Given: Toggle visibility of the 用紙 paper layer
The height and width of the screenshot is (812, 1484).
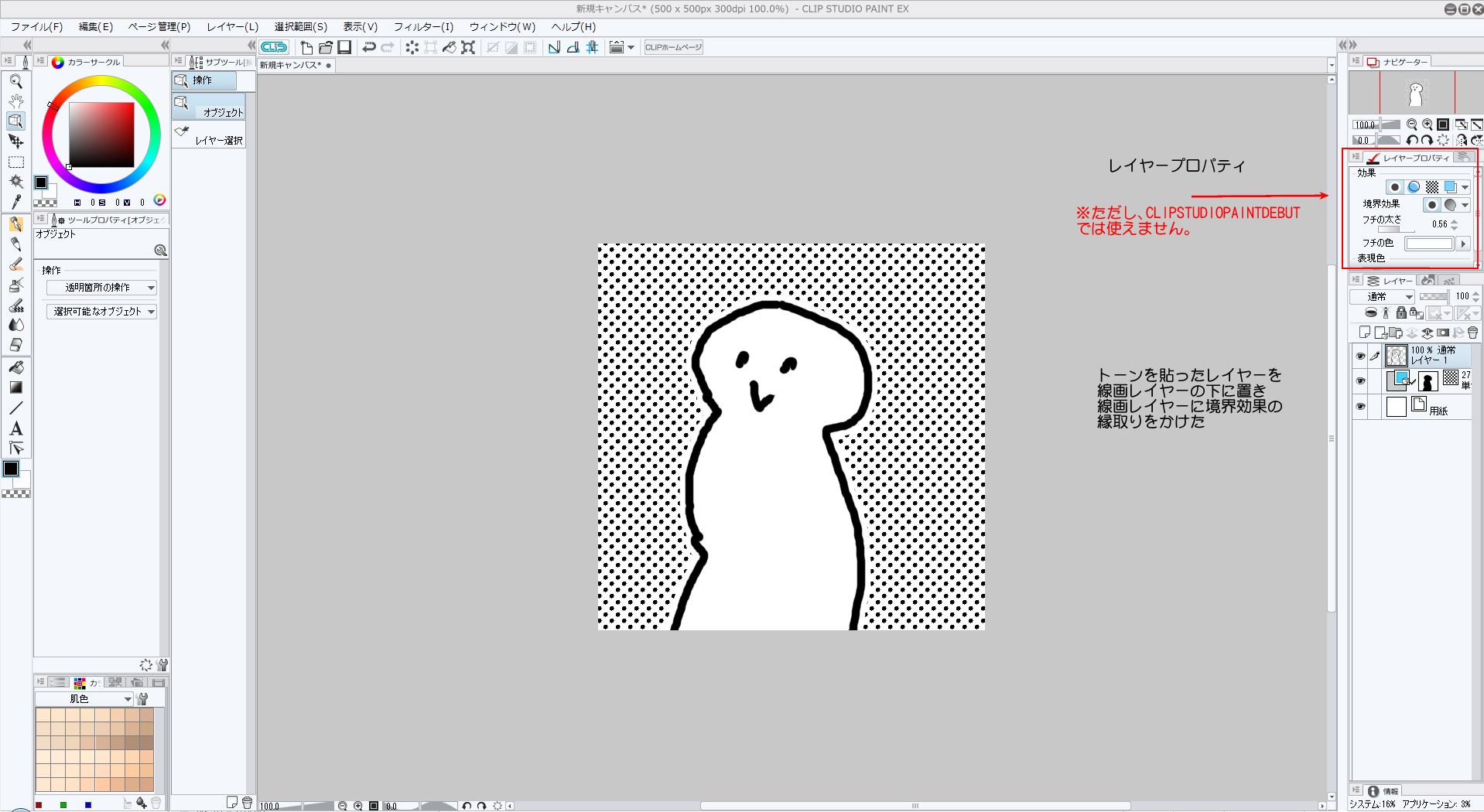Looking at the screenshot, I should pos(1360,406).
